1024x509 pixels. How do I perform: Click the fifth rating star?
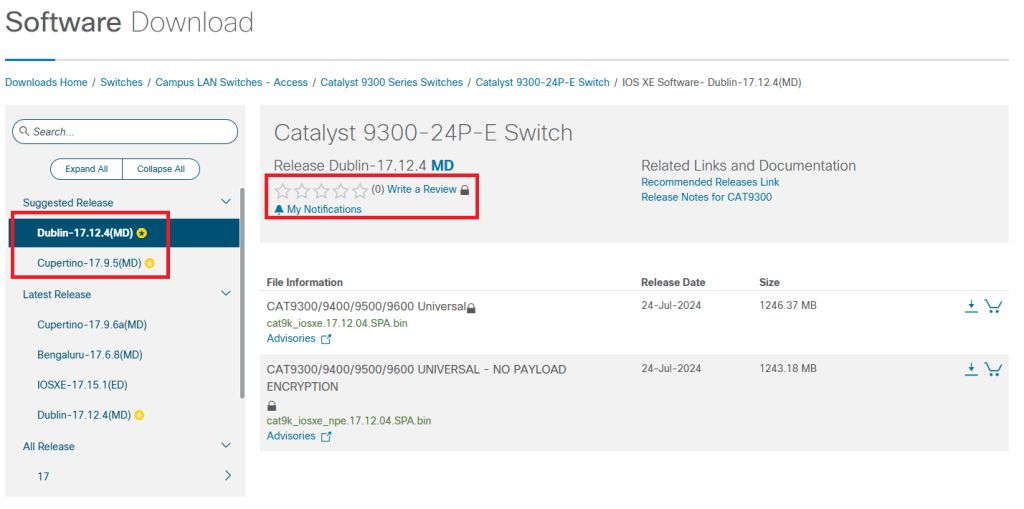tap(360, 190)
